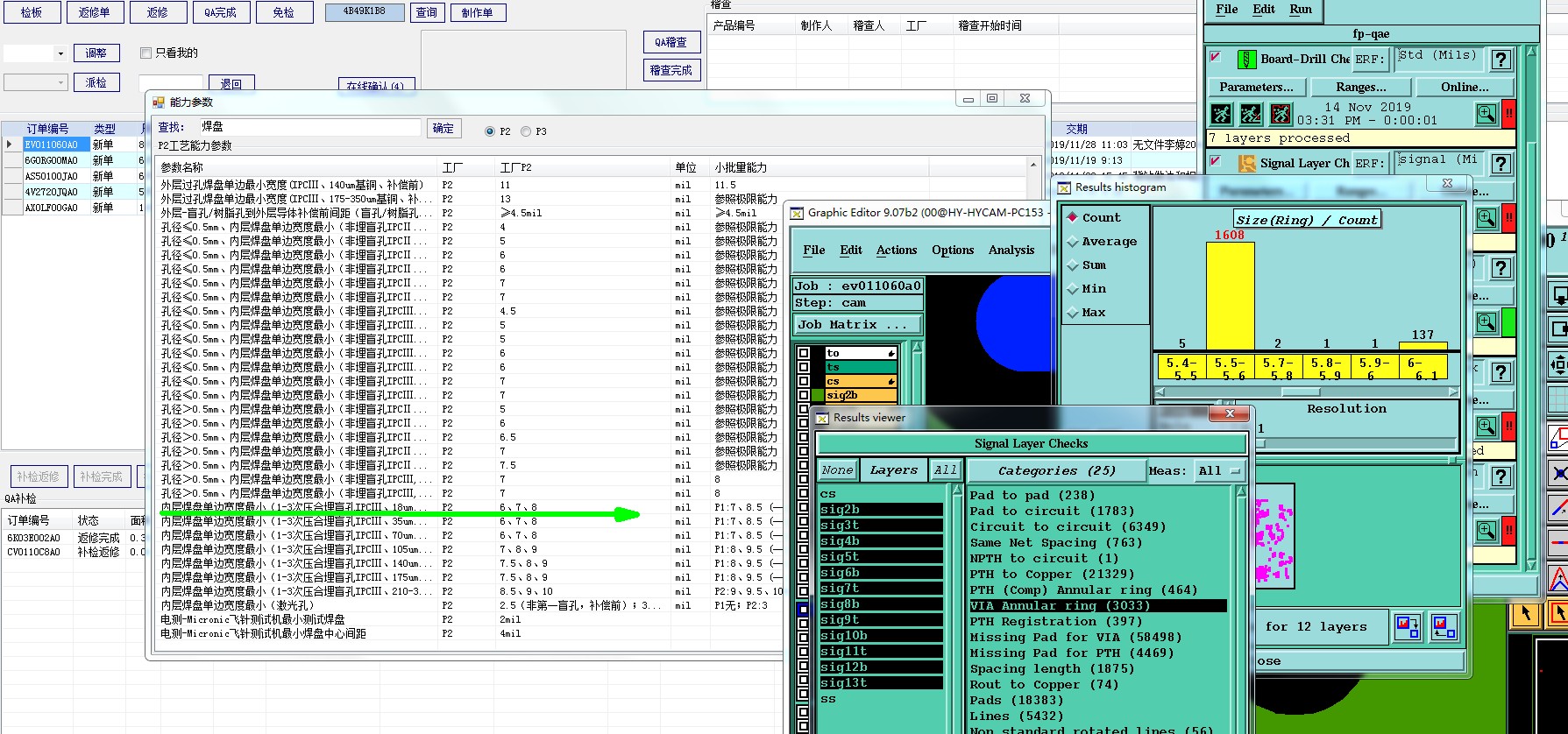Viewport: 1568px width, 734px height.
Task: Click the 查找 search input containing 焊盘
Action: (309, 128)
